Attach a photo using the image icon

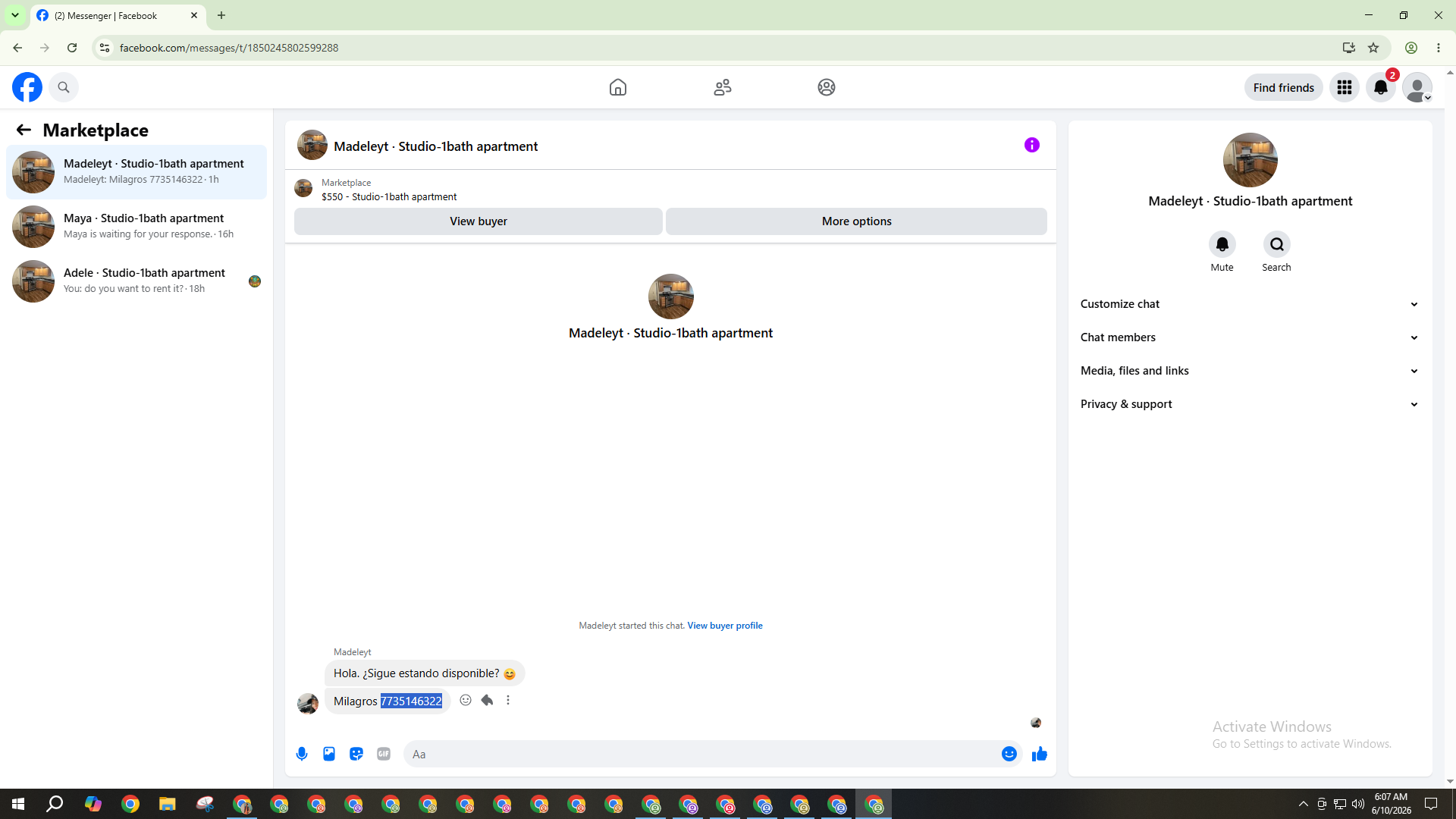click(329, 754)
